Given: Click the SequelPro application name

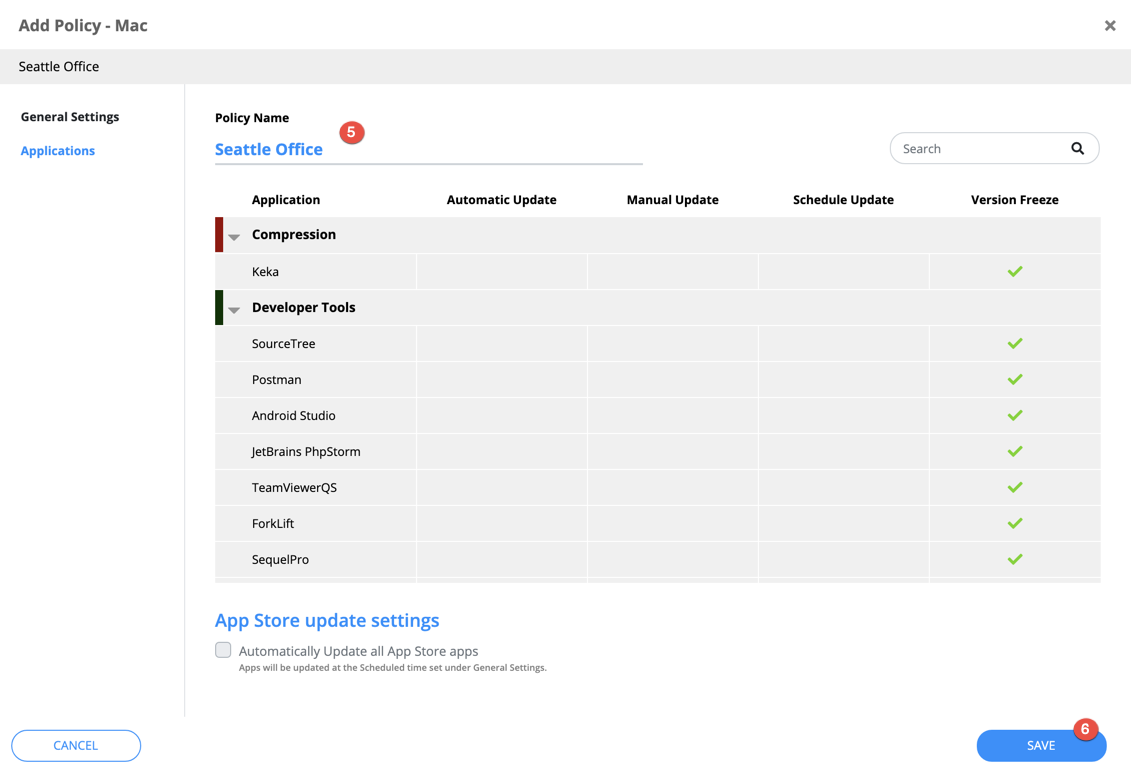Looking at the screenshot, I should pos(280,560).
